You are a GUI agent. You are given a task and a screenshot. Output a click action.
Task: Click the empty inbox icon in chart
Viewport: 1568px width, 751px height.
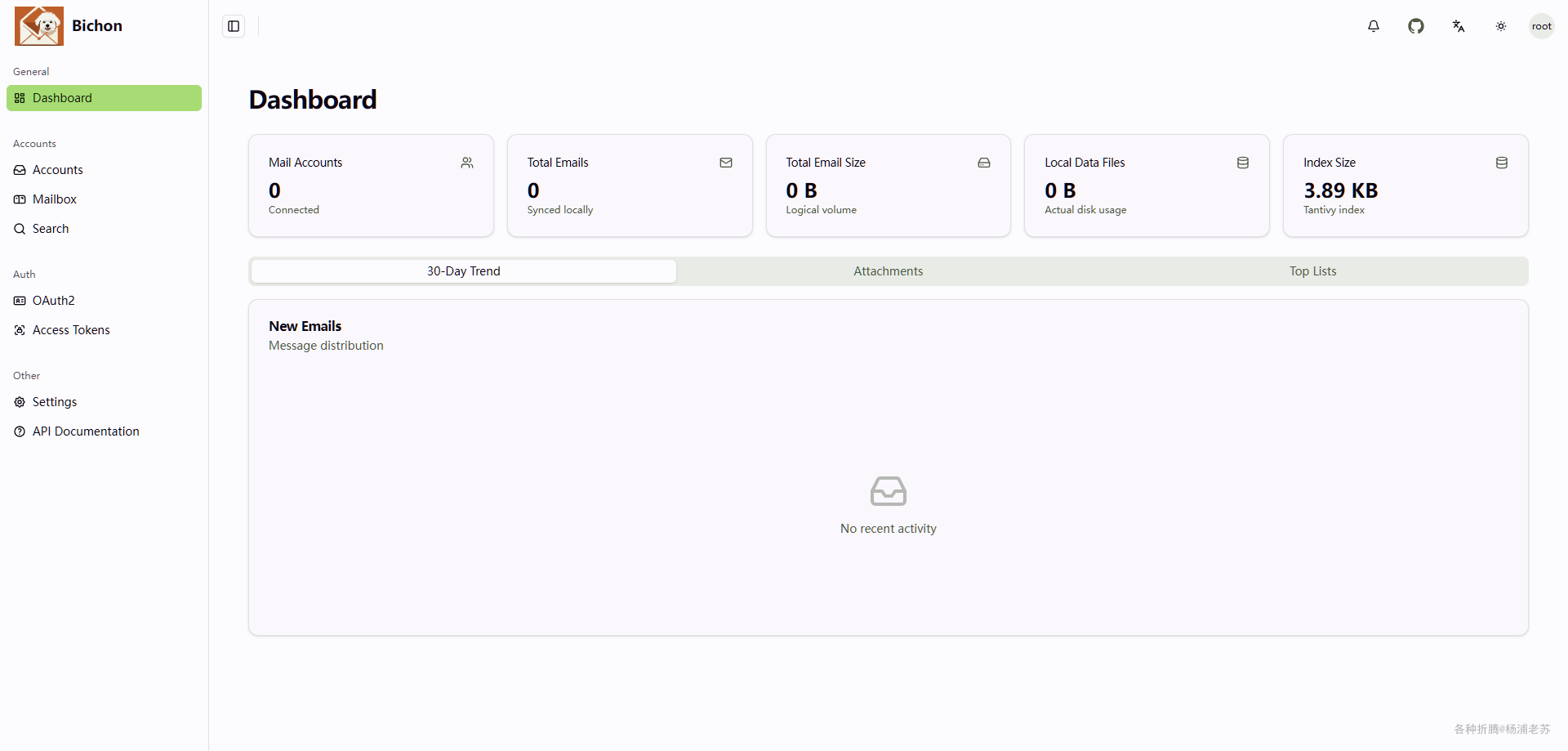889,491
